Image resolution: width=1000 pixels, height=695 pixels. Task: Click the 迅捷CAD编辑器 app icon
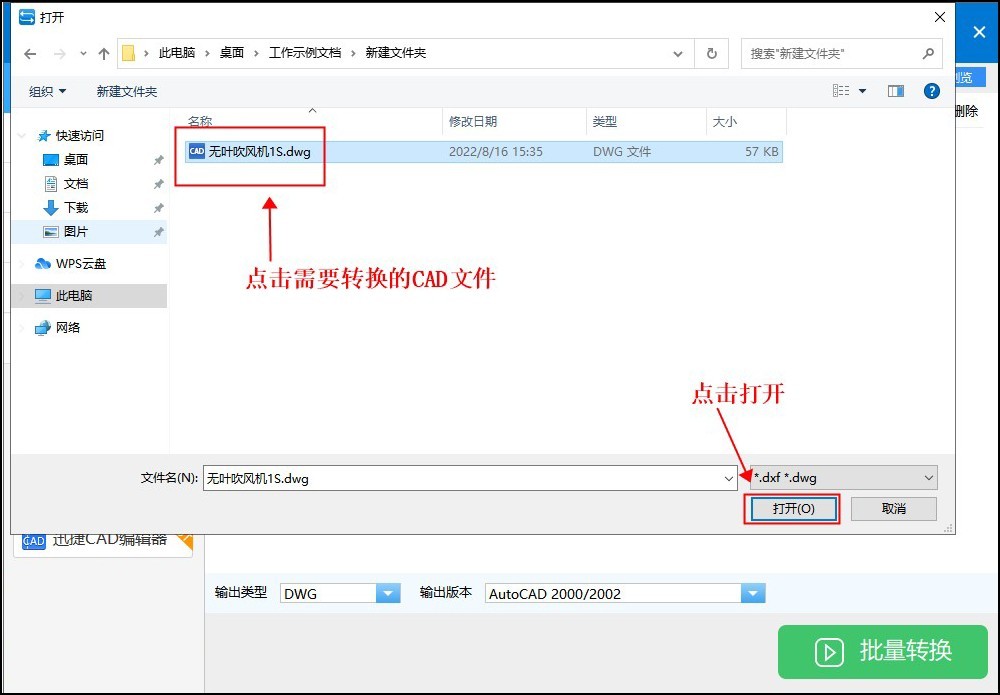click(33, 541)
